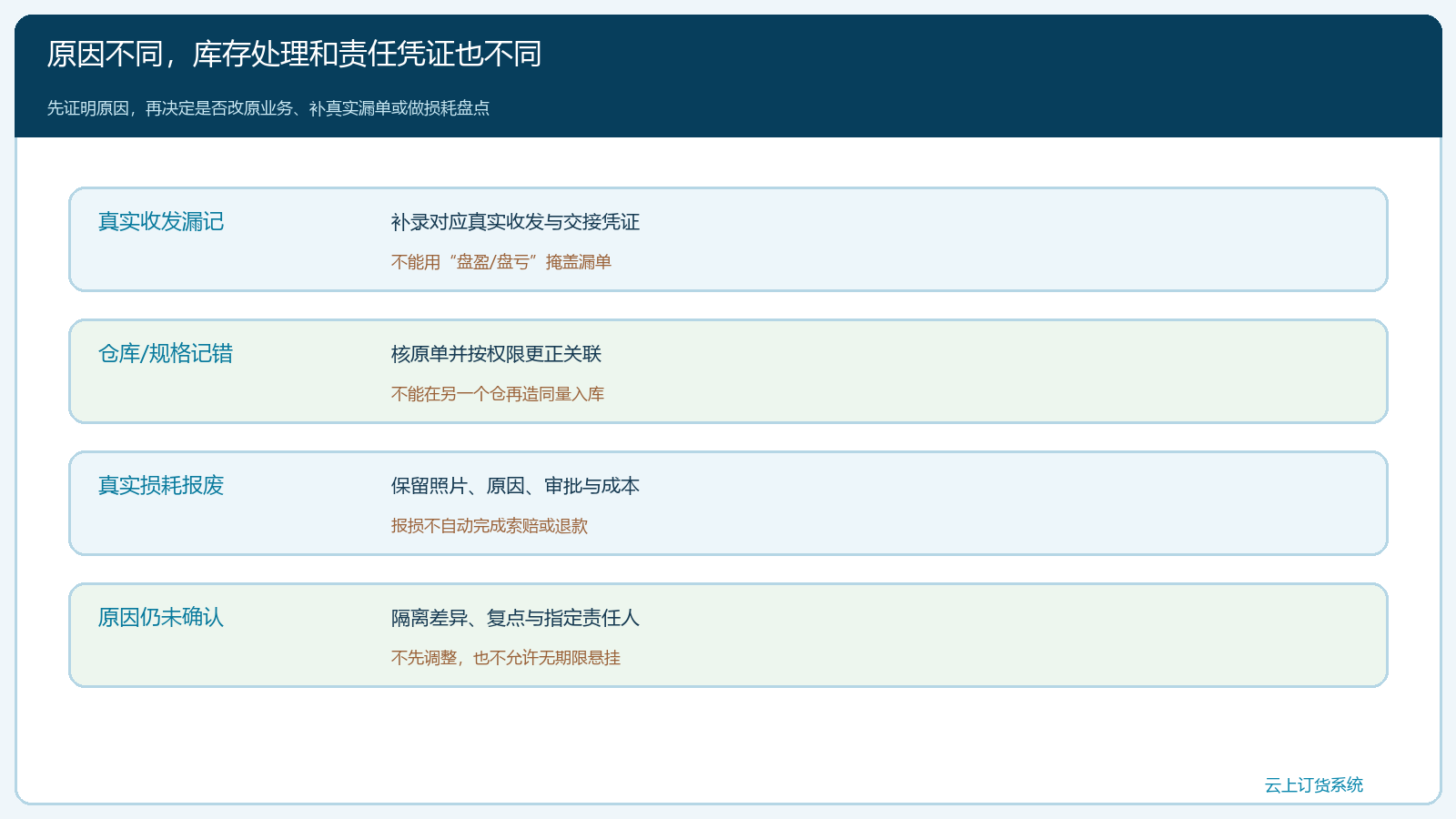Viewport: 1456px width, 819px height.
Task: Select text 保留照片、原因、审批与成本
Action: (515, 486)
